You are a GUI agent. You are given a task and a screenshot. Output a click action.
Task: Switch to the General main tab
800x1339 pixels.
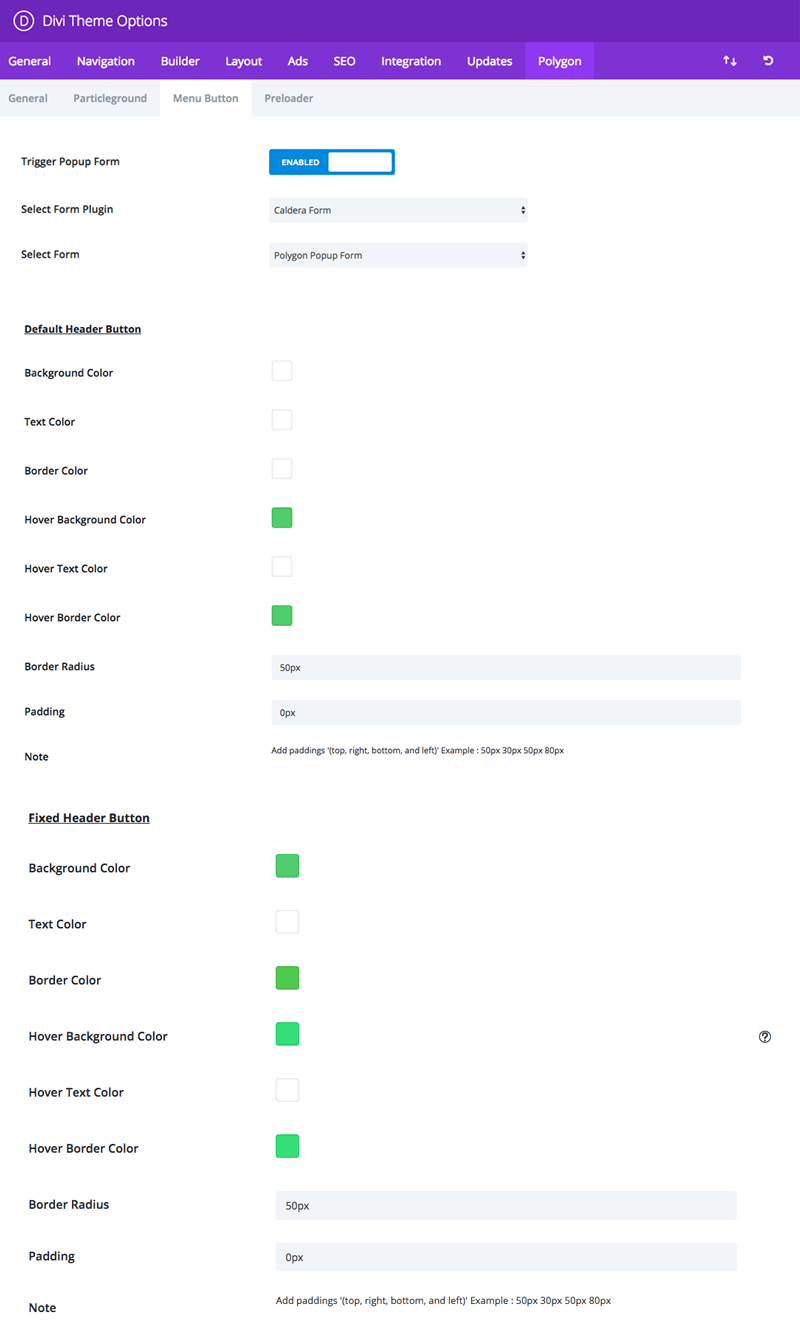[30, 61]
